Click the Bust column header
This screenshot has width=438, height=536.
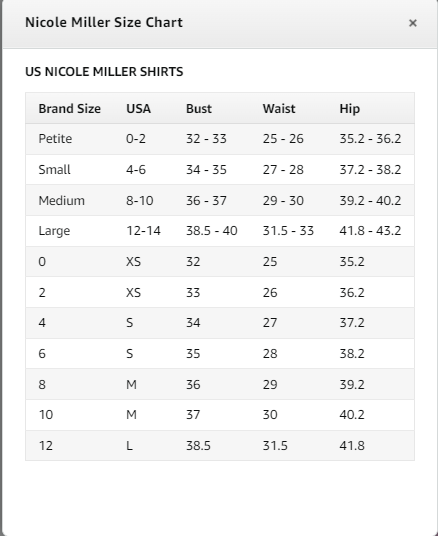pyautogui.click(x=199, y=109)
